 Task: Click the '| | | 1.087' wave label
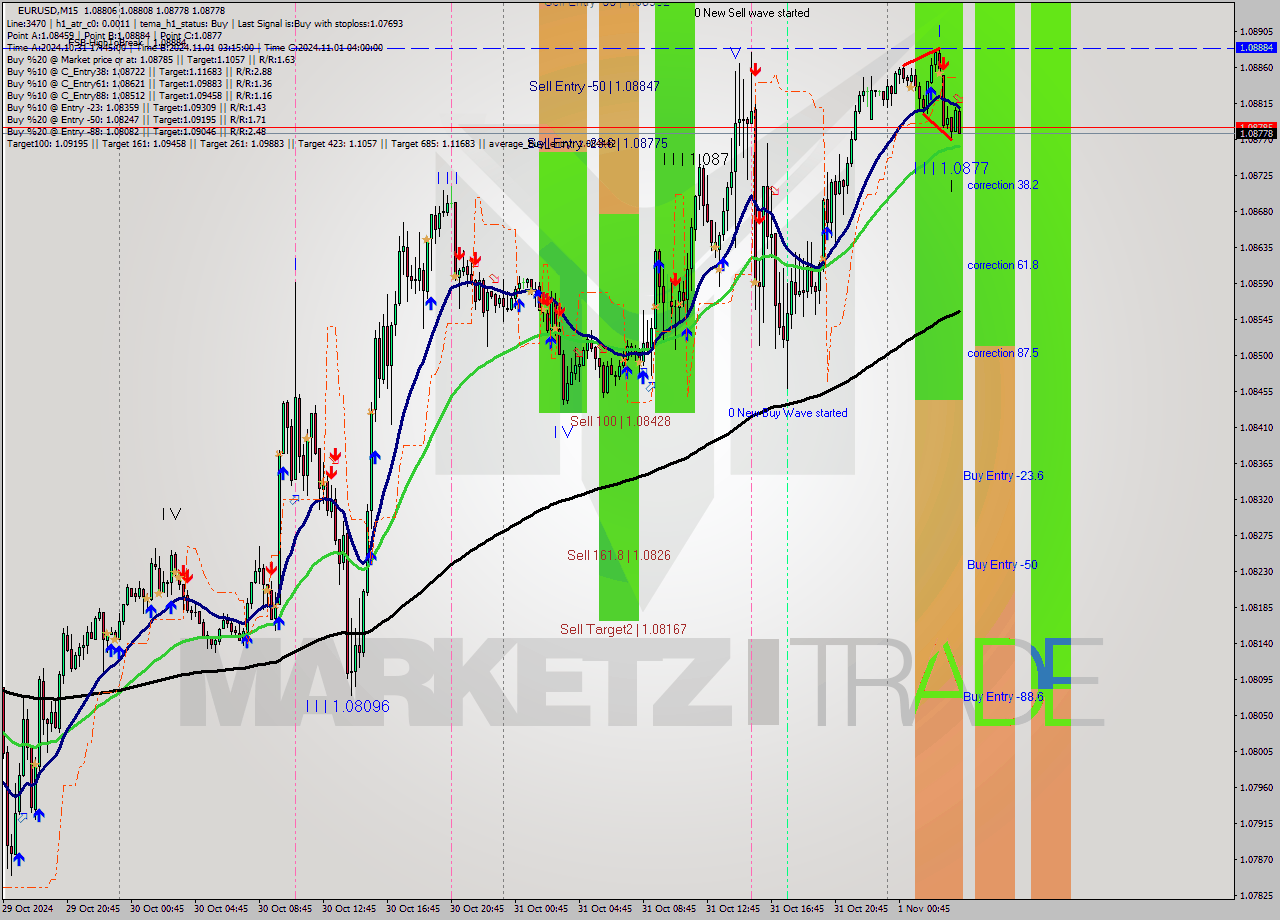click(697, 159)
